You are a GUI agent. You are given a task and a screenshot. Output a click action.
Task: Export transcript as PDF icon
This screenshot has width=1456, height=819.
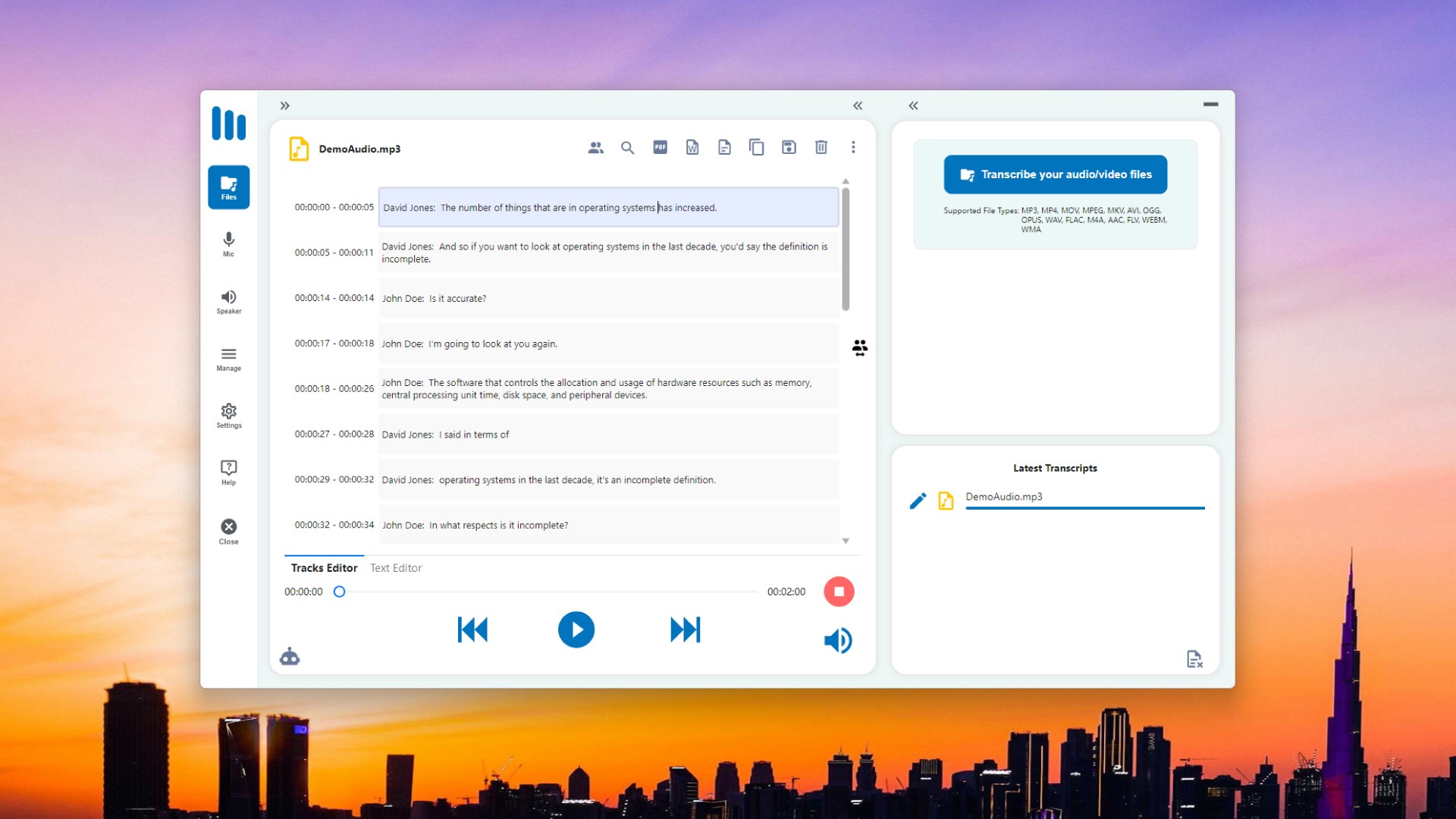660,147
